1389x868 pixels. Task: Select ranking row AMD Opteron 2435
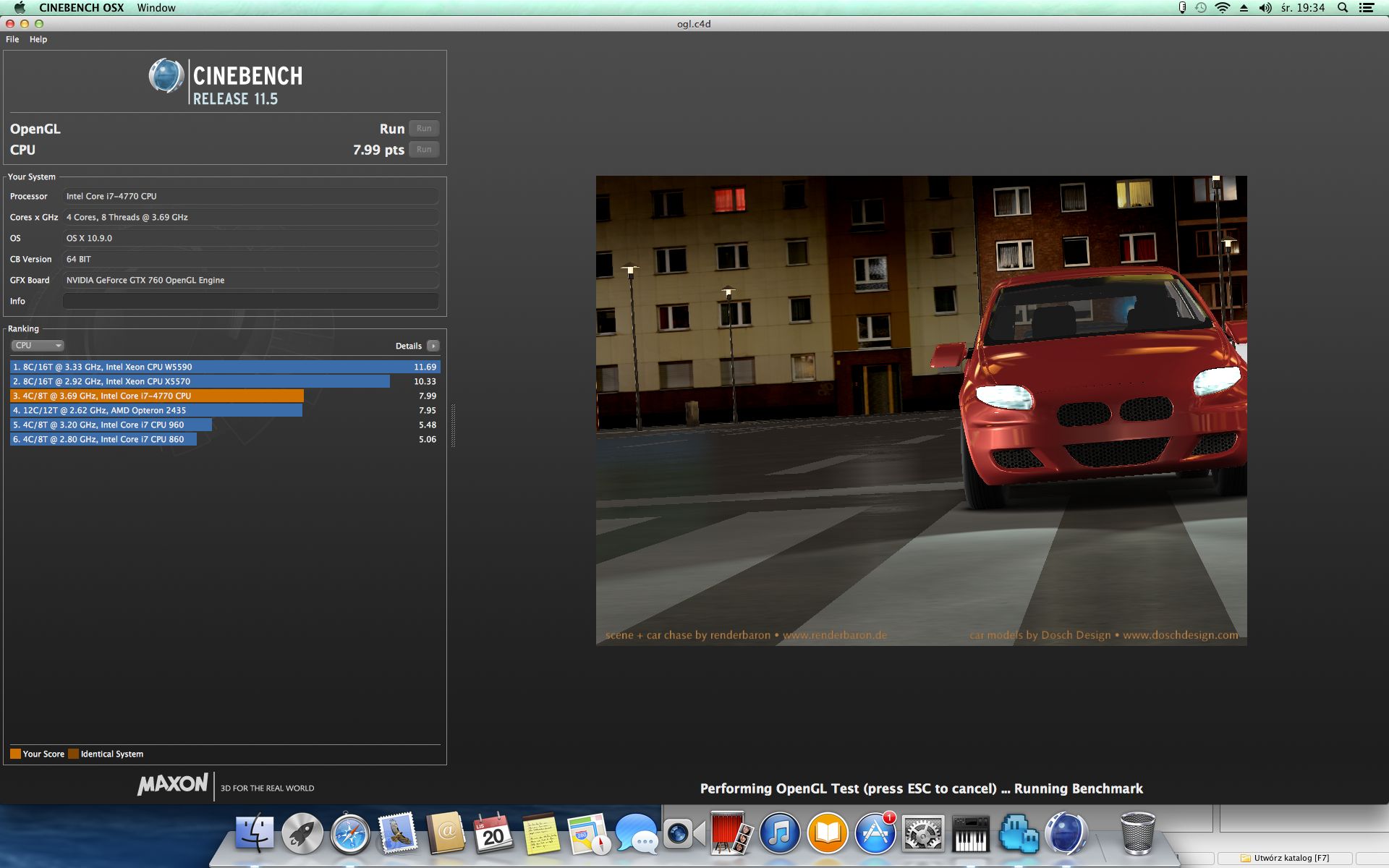[x=225, y=410]
